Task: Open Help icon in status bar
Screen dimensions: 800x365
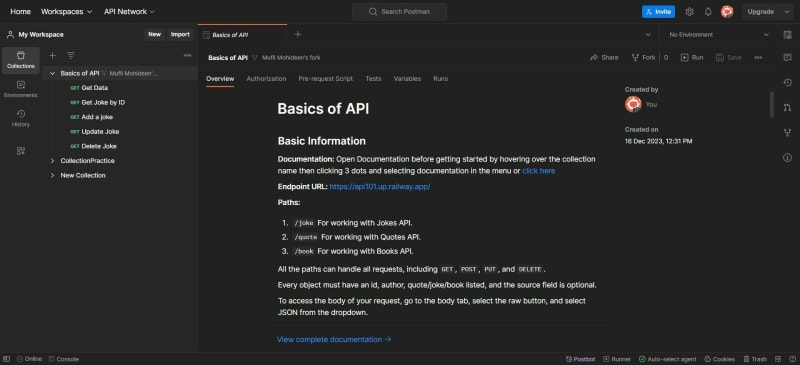Action: pos(791,359)
